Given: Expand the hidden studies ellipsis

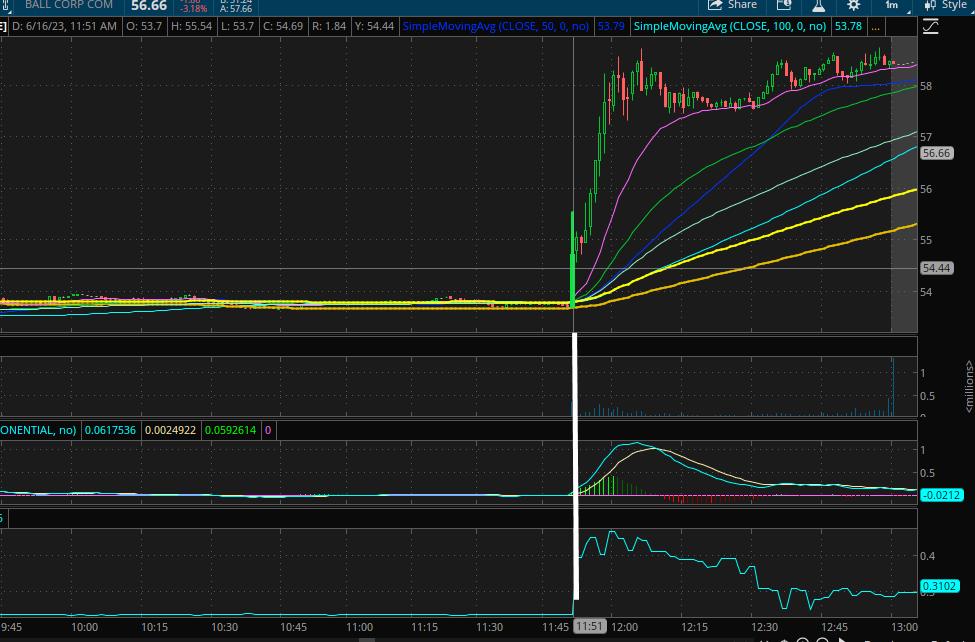Looking at the screenshot, I should pos(877,26).
